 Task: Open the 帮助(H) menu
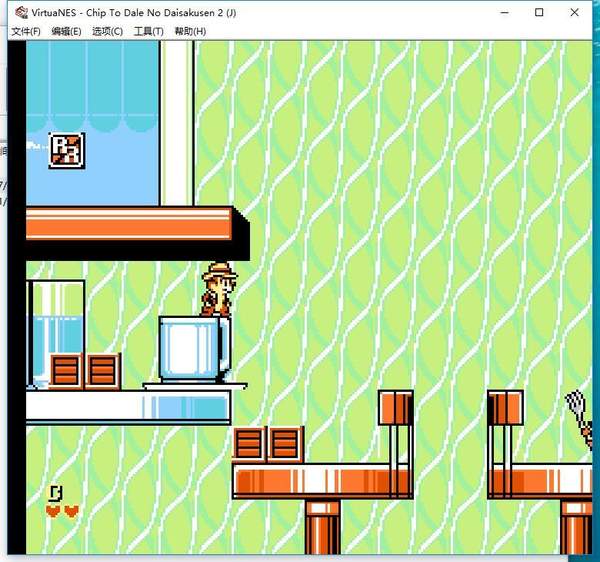pyautogui.click(x=190, y=31)
